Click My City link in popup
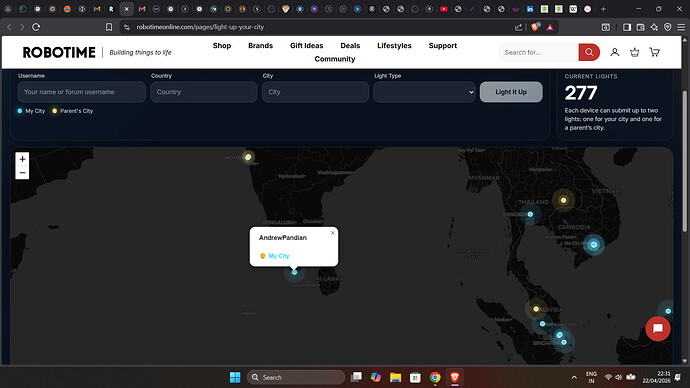Viewport: 690px width, 388px height. pyautogui.click(x=279, y=256)
